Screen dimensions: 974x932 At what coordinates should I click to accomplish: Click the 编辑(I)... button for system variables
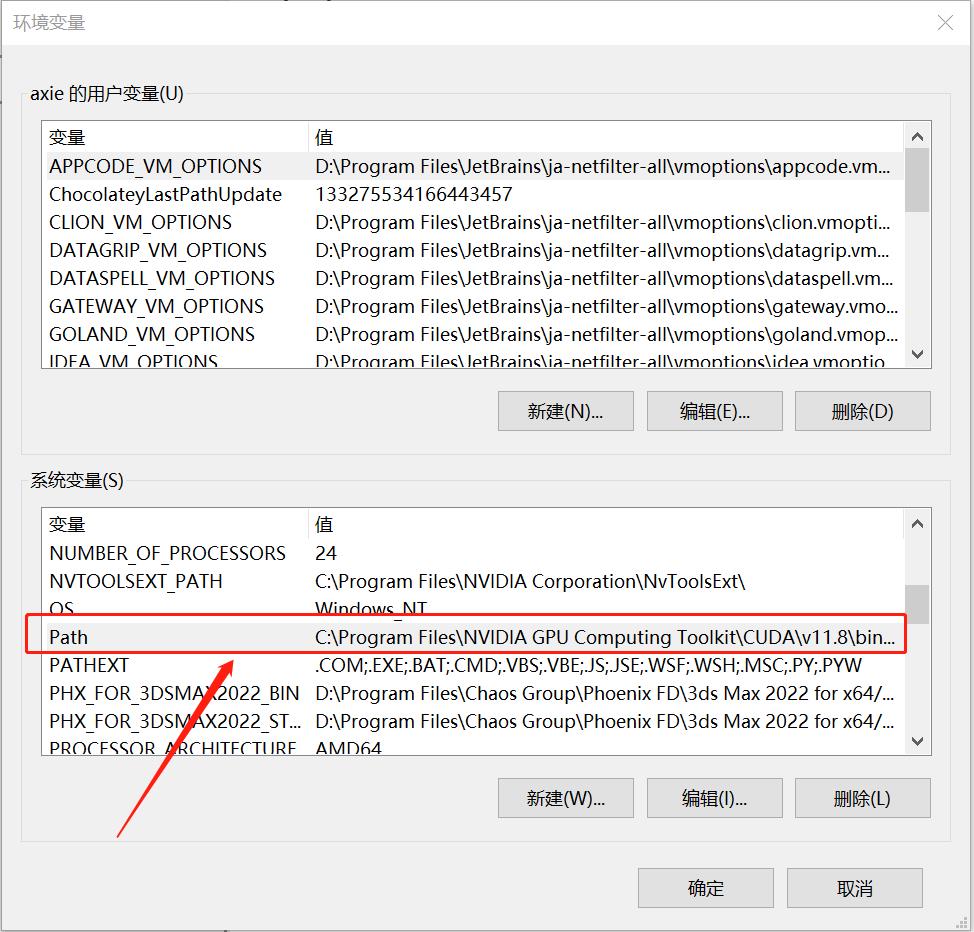tap(714, 798)
